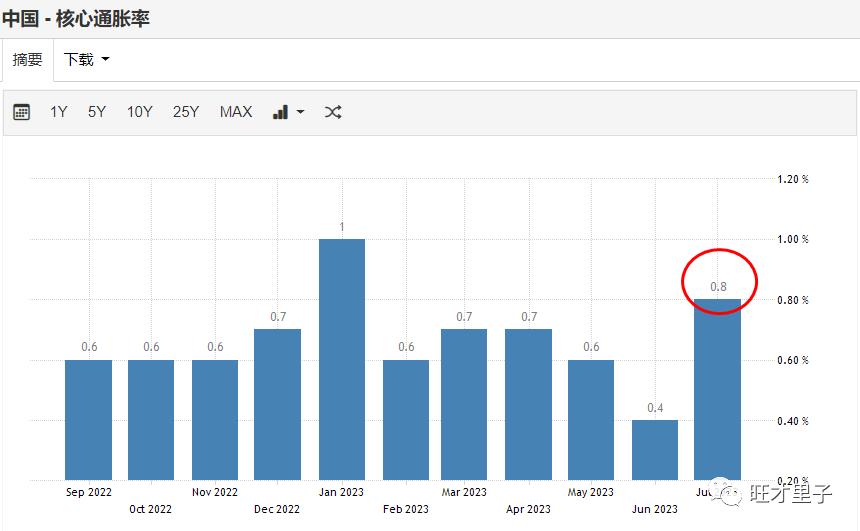The height and width of the screenshot is (531, 860).
Task: Click the Dec 2022 bar
Action: tap(278, 405)
